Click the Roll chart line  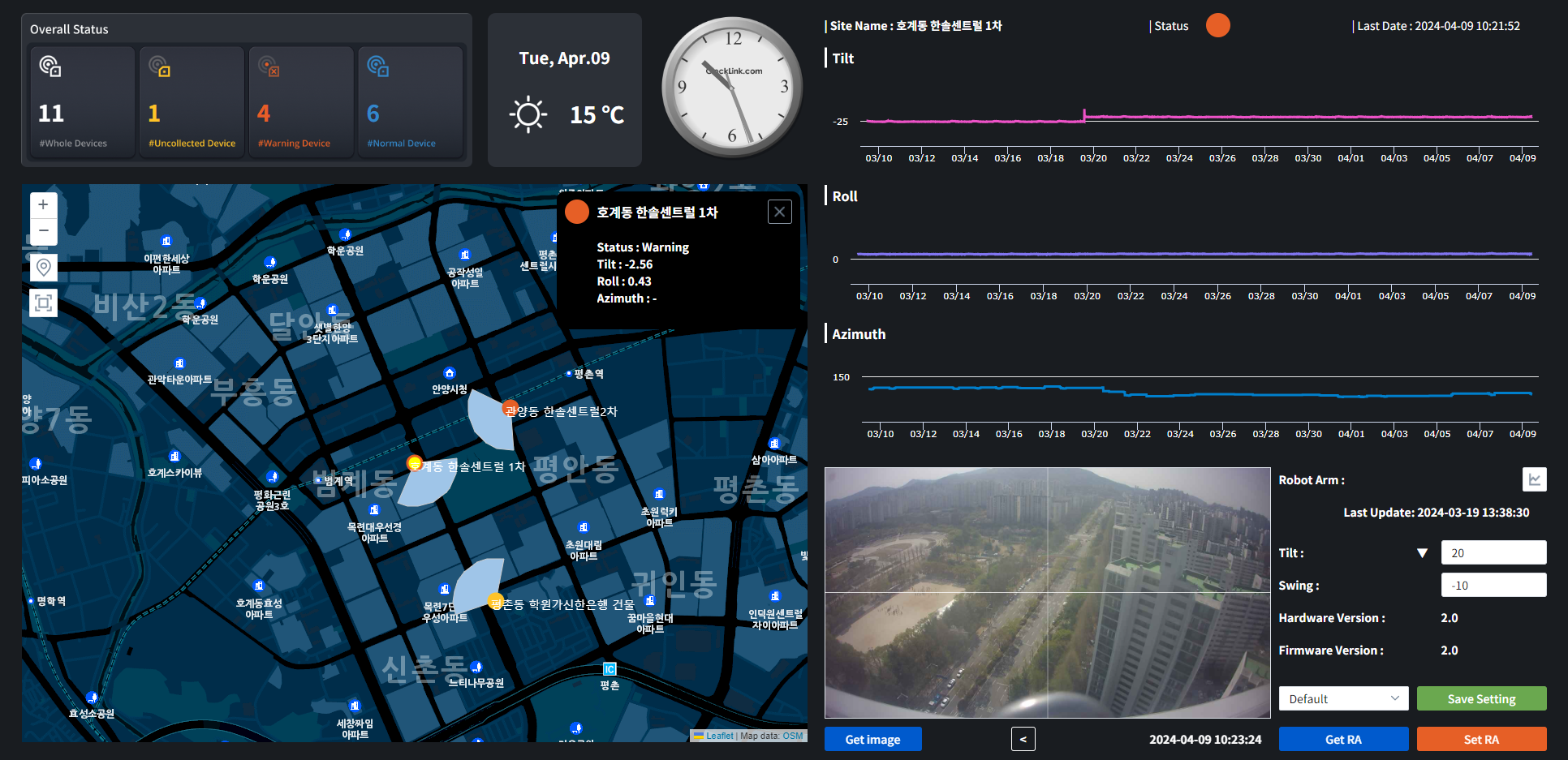click(x=1195, y=254)
